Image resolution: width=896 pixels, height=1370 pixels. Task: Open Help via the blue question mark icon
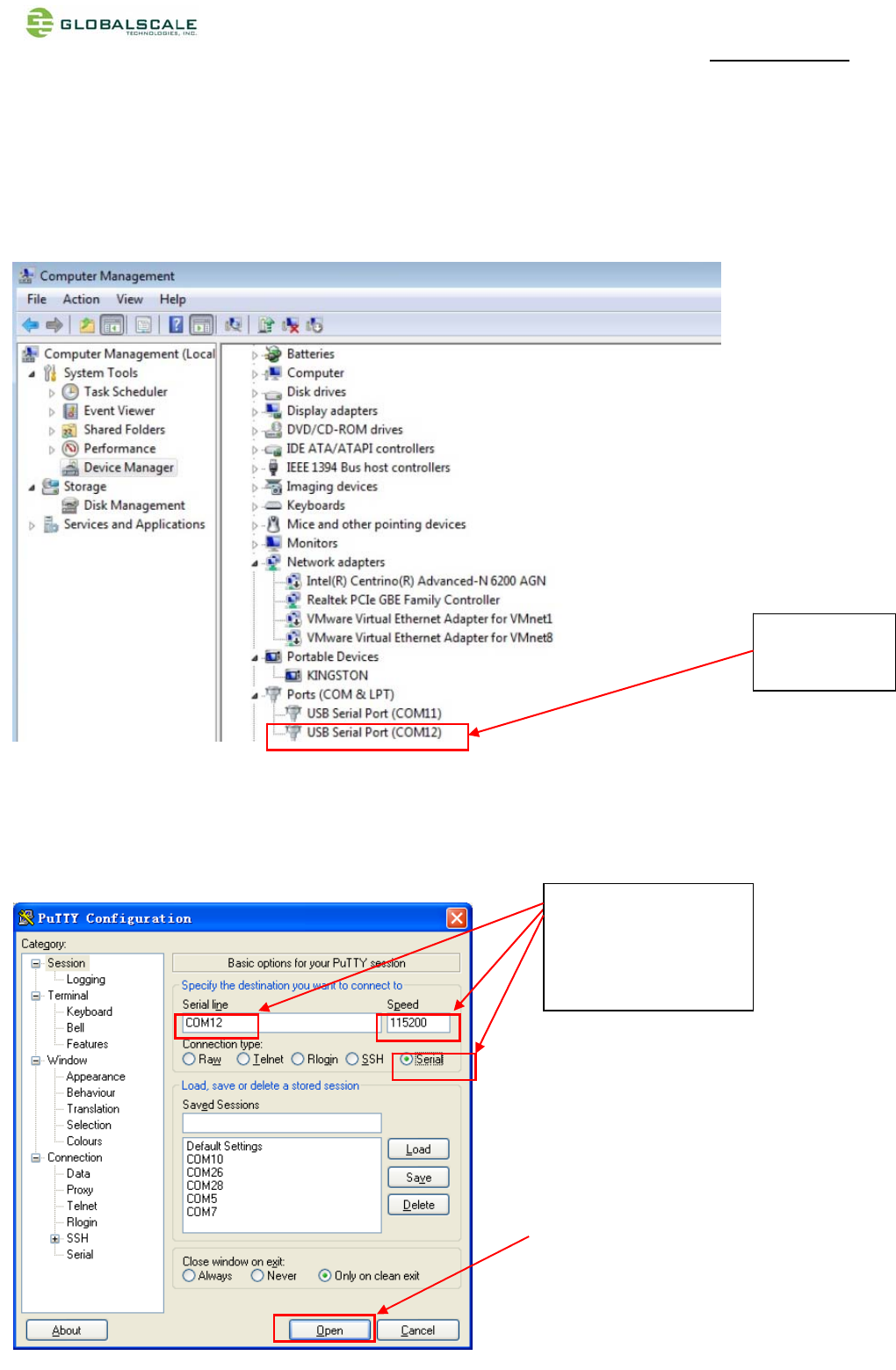(x=176, y=325)
